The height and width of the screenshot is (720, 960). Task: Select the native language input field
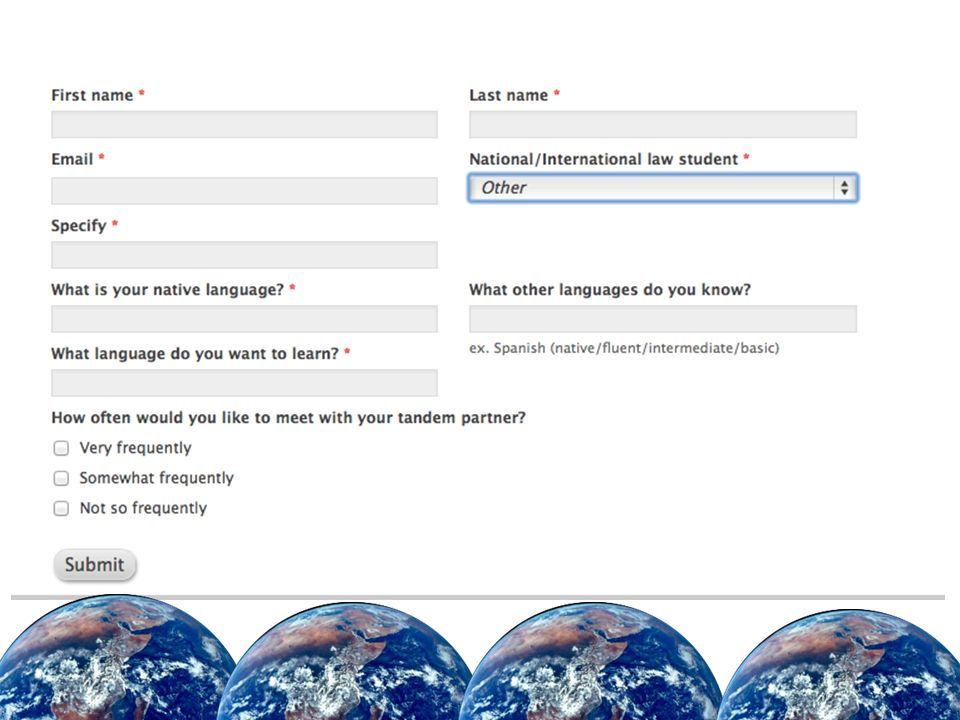[244, 319]
